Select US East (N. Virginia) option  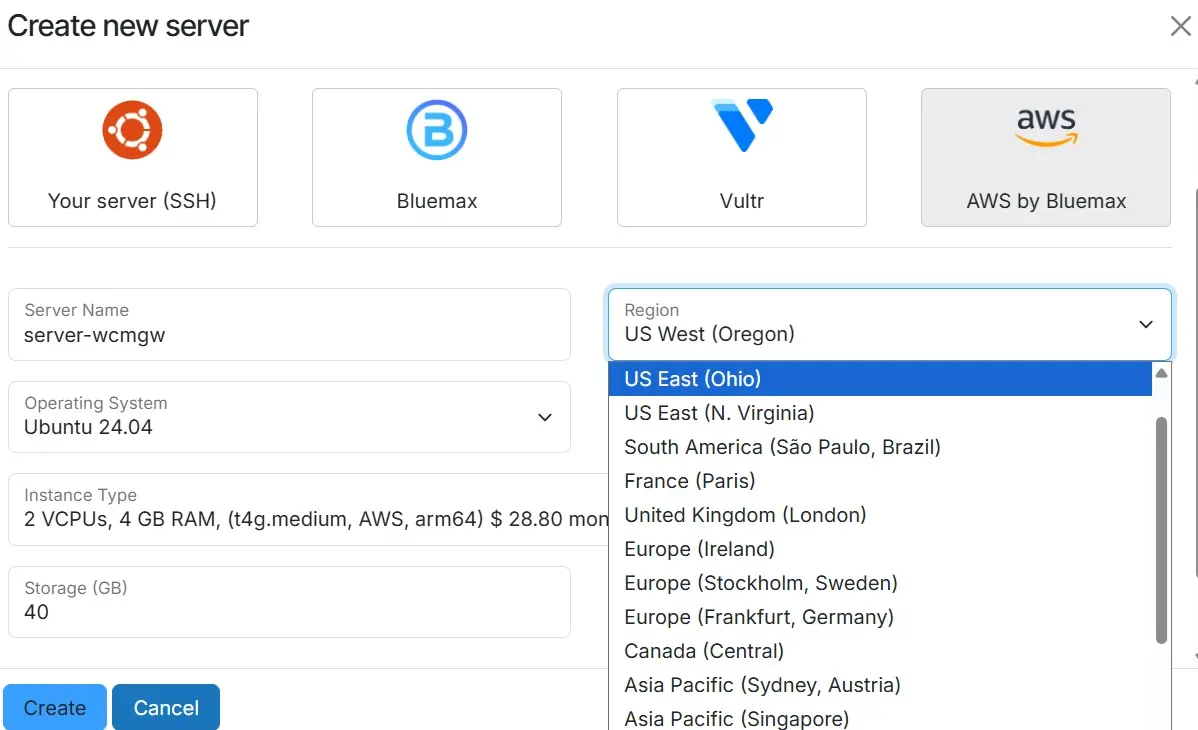pyautogui.click(x=720, y=413)
